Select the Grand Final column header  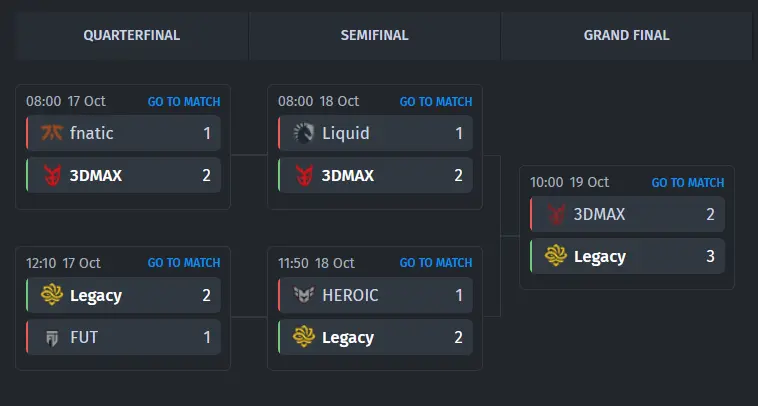point(626,36)
